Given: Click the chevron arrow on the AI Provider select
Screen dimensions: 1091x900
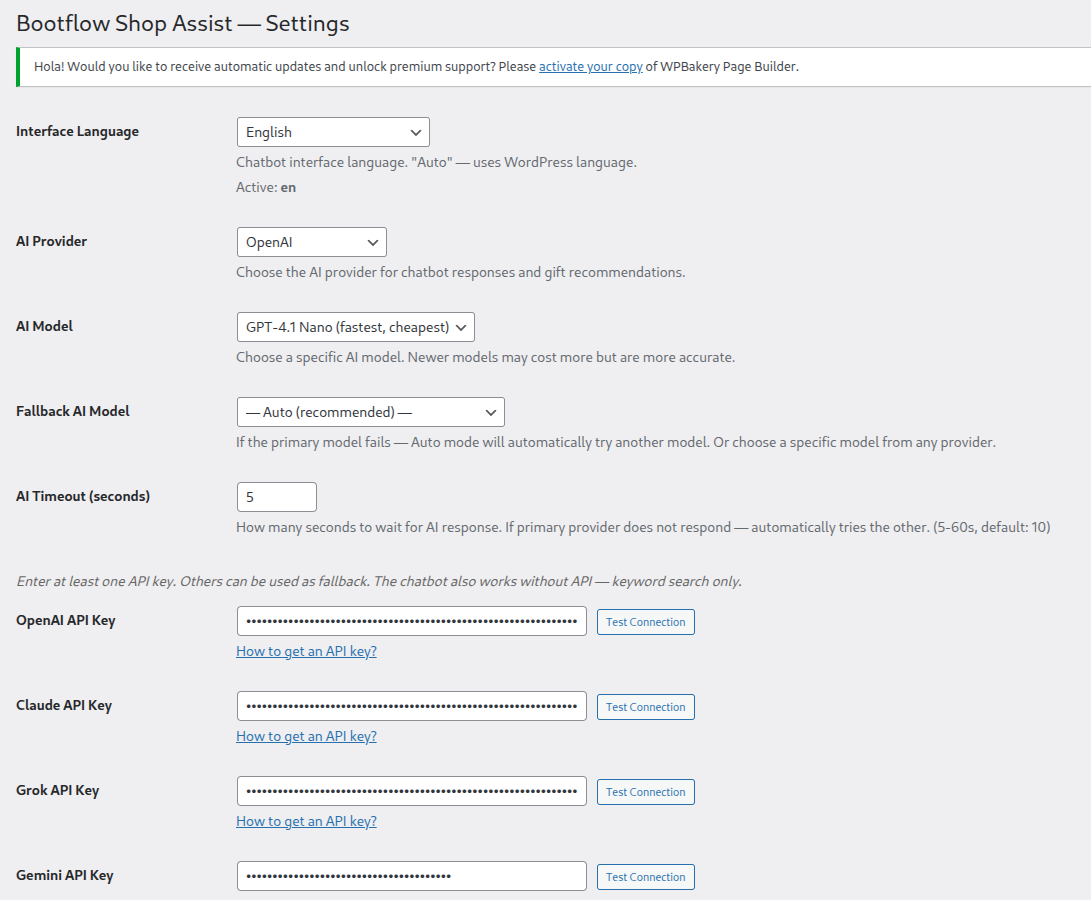Looking at the screenshot, I should coord(373,242).
